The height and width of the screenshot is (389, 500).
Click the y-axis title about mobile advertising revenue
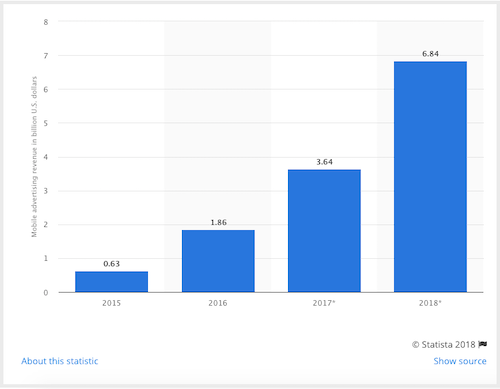[x=34, y=157]
